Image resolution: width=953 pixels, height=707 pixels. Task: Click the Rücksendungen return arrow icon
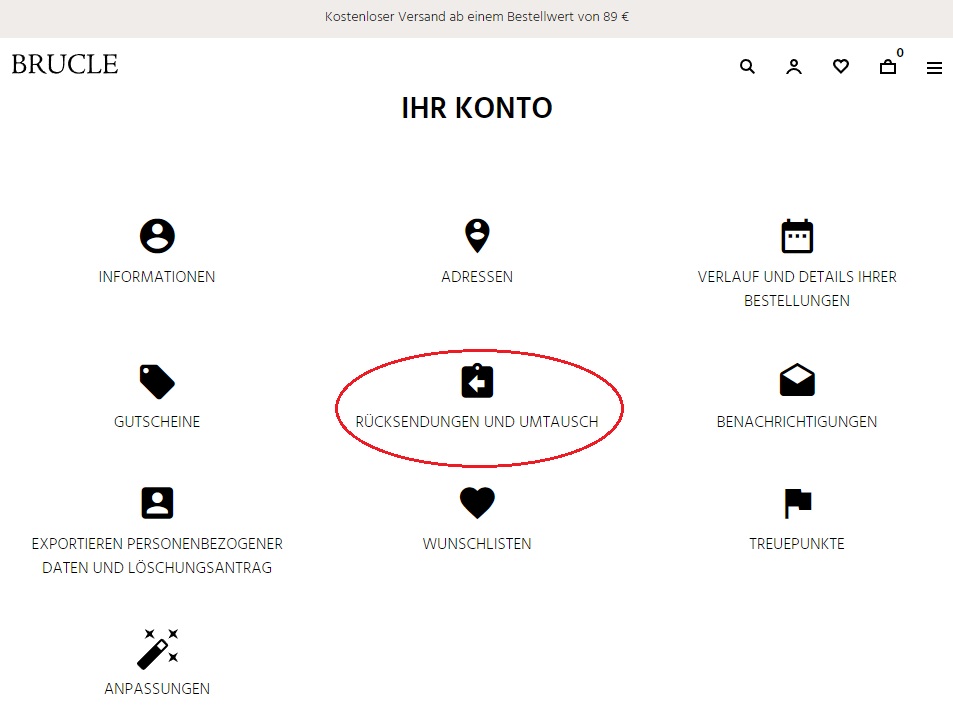(477, 381)
